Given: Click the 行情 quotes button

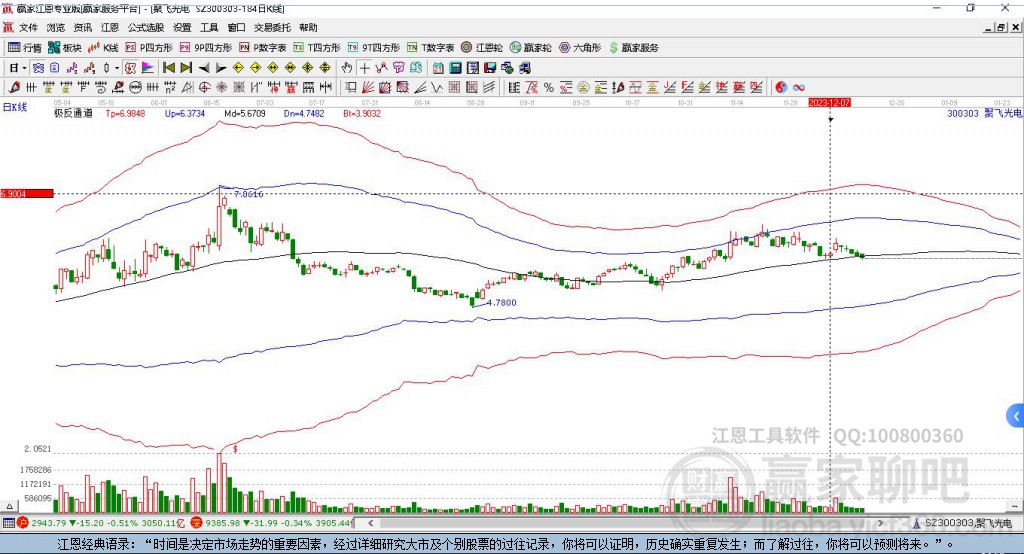Looking at the screenshot, I should [24, 48].
